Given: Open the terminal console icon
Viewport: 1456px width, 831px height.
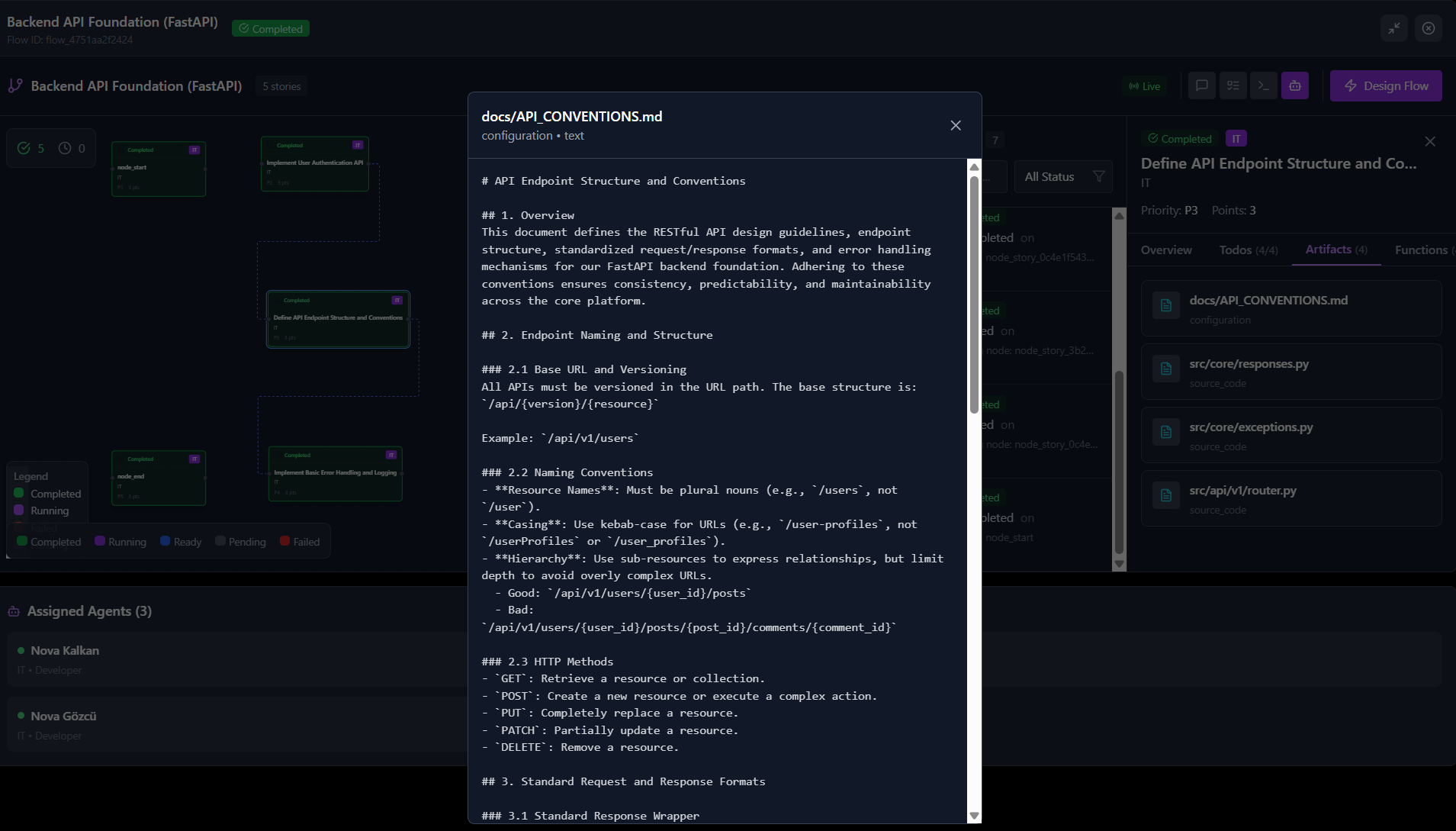Looking at the screenshot, I should (x=1264, y=85).
